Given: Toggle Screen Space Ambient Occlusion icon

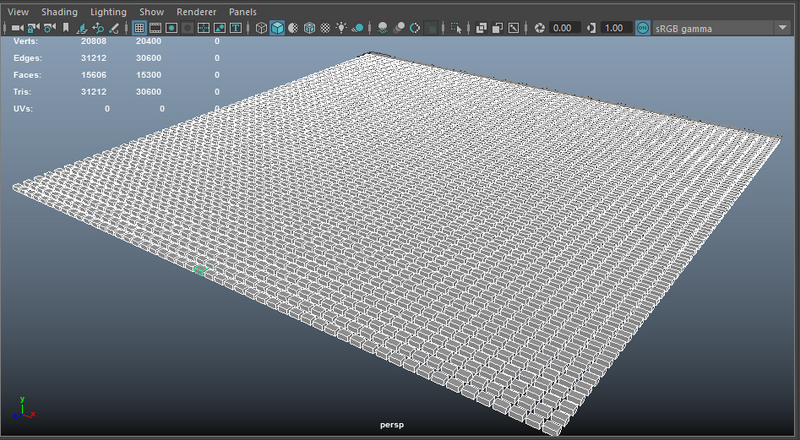Looking at the screenshot, I should tap(383, 28).
